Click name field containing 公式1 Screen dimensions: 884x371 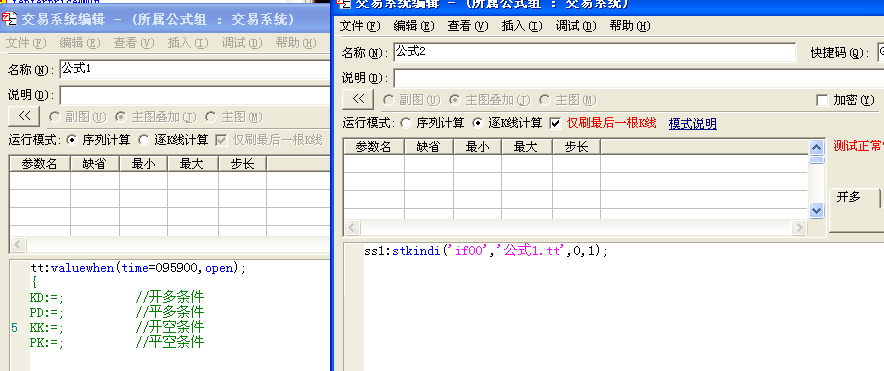point(195,69)
